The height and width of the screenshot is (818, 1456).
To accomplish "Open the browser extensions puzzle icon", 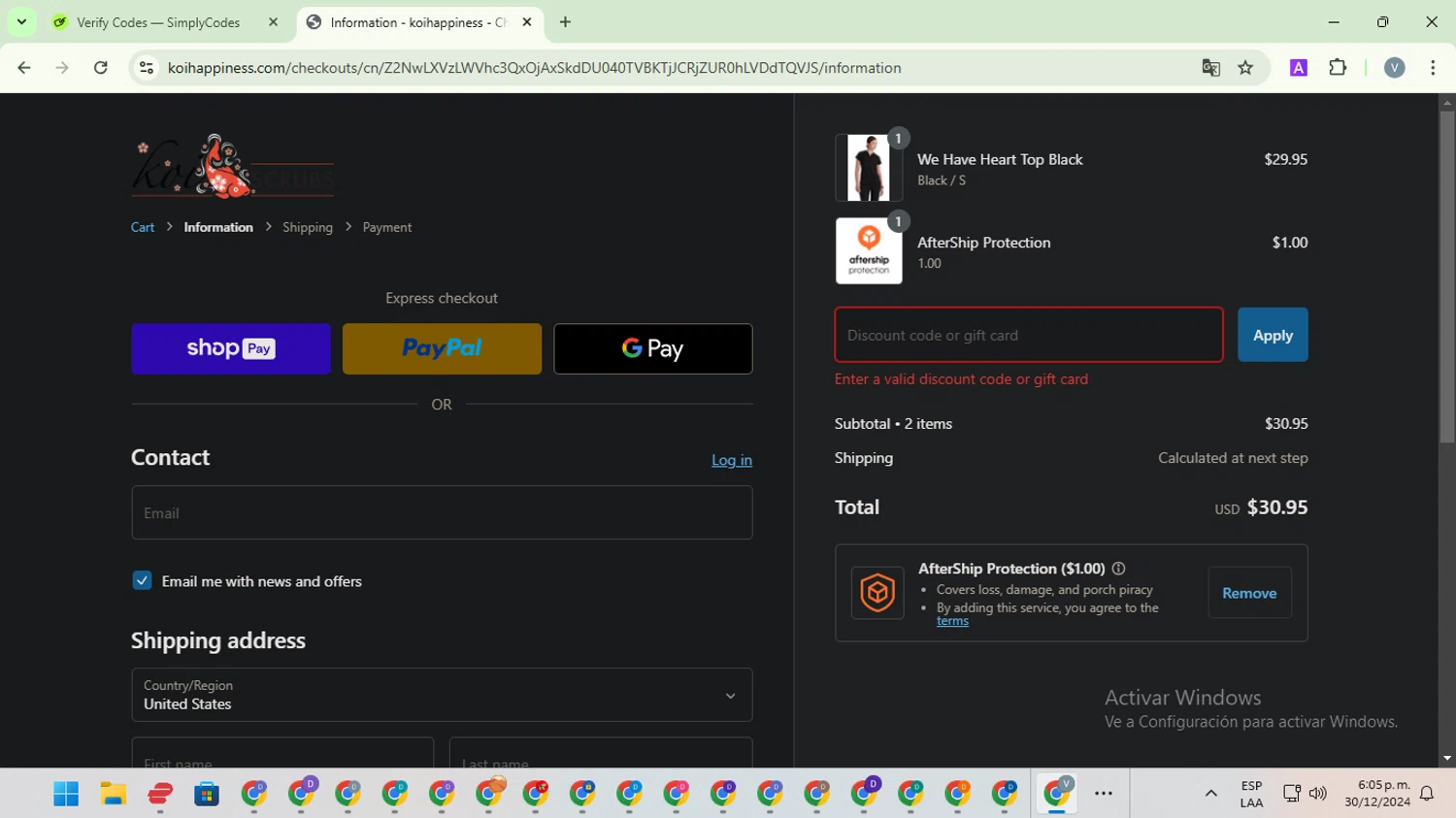I will 1338,68.
